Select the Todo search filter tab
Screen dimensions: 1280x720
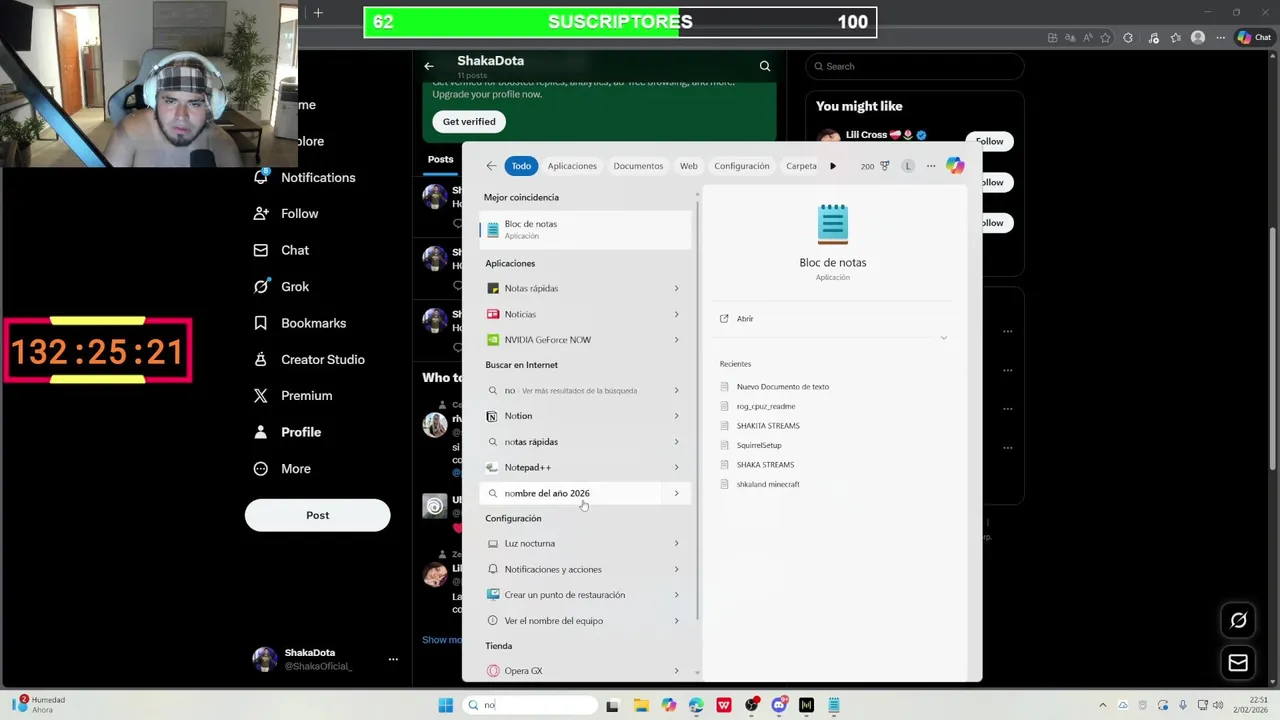(x=521, y=166)
